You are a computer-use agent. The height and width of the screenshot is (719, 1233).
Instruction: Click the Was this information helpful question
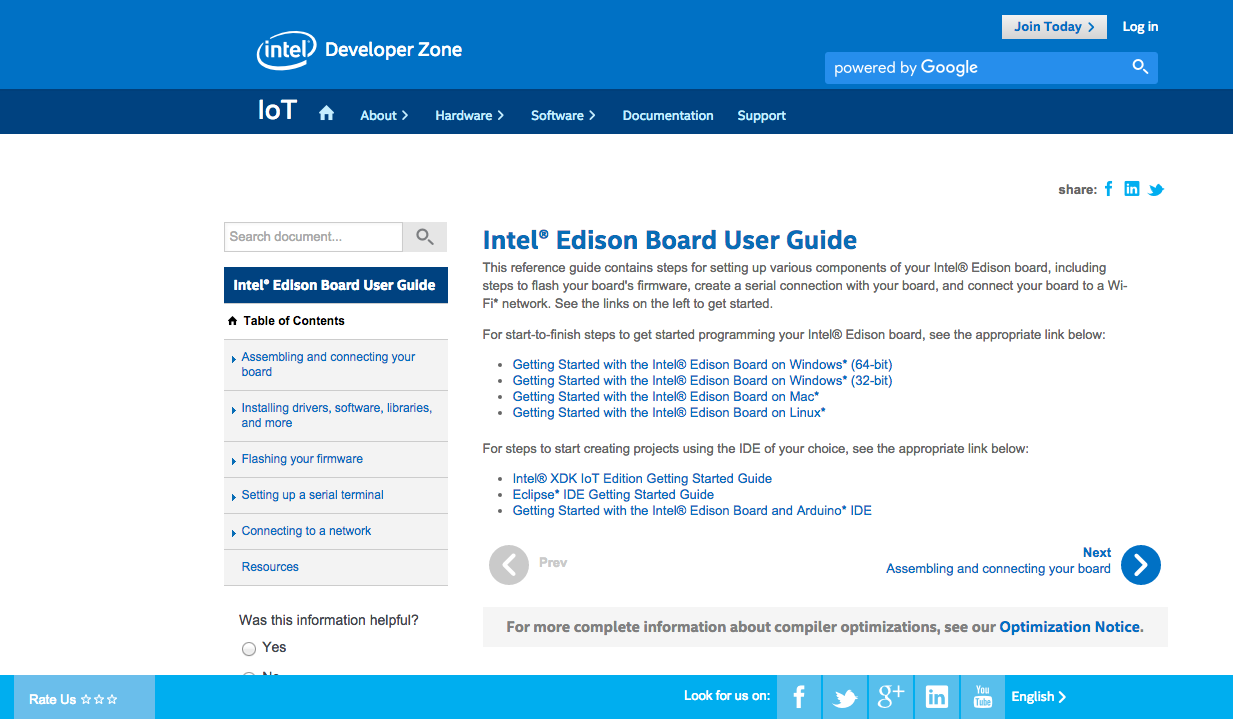(x=329, y=620)
